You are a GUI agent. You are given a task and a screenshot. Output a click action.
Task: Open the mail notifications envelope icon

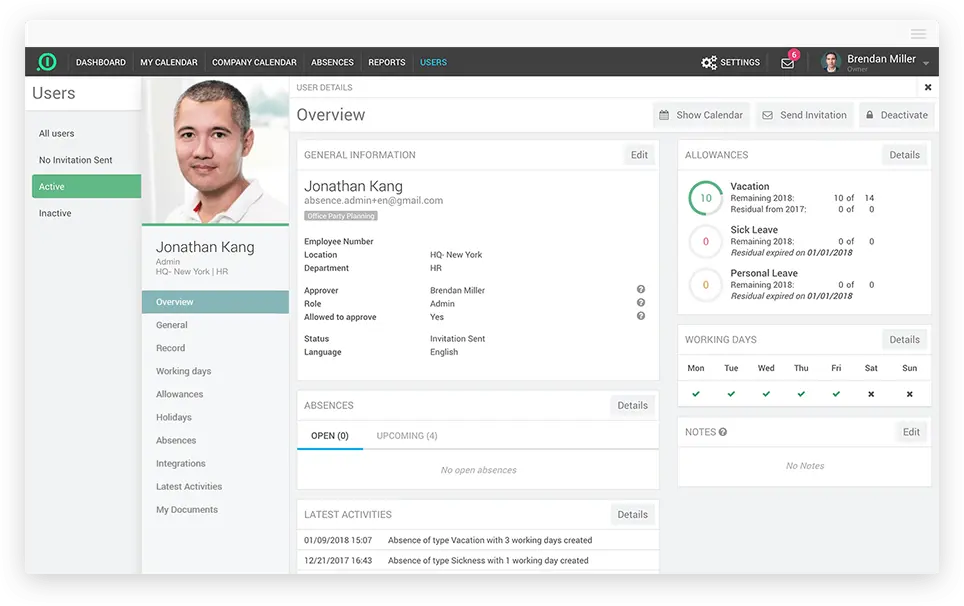(x=788, y=63)
